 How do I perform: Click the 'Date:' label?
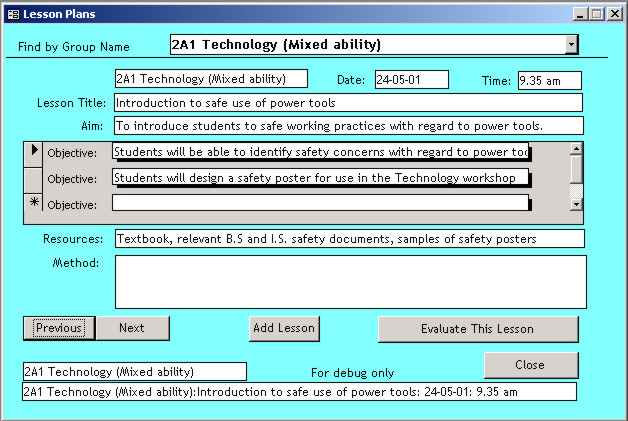coord(351,80)
